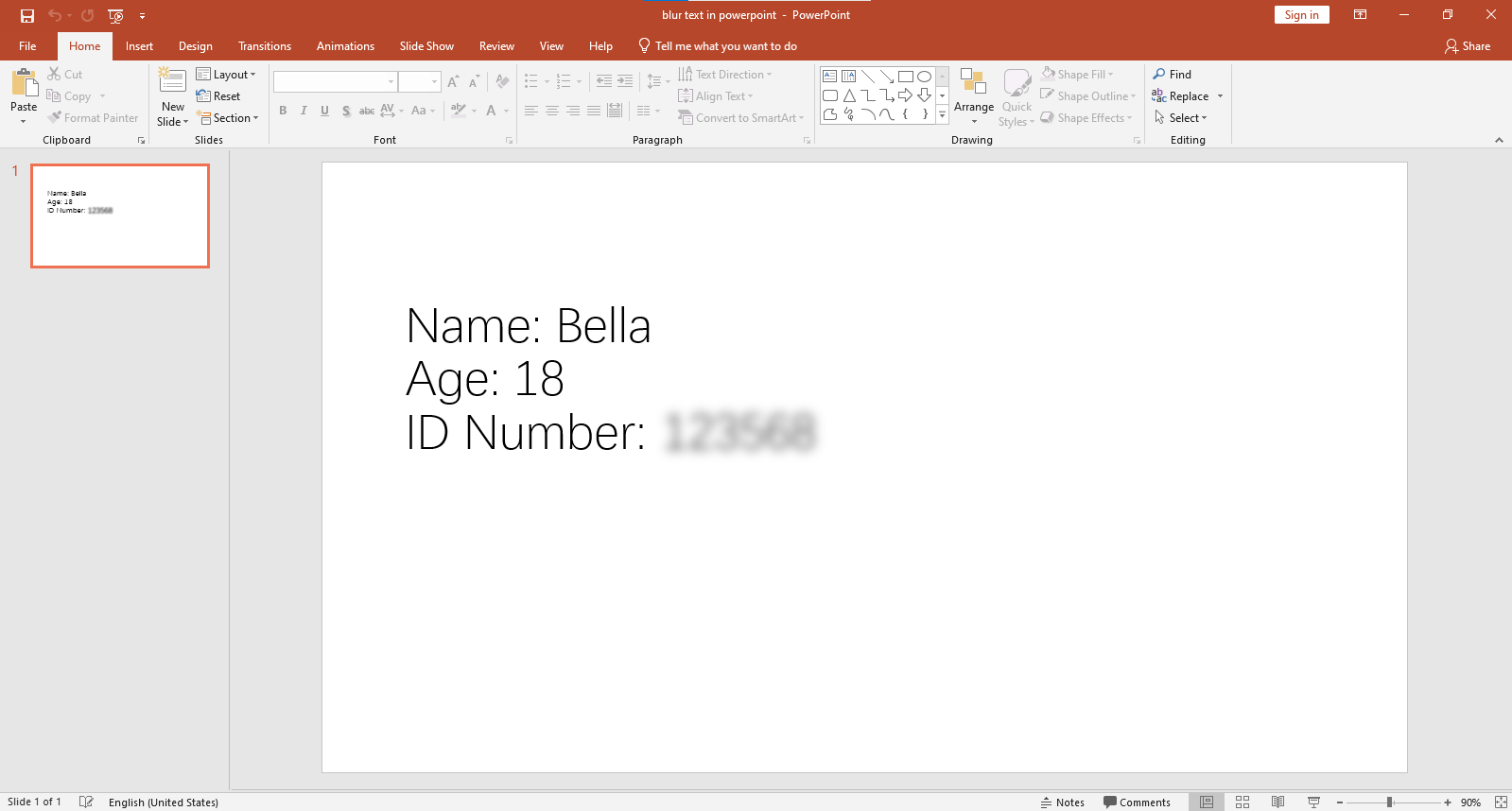The width and height of the screenshot is (1512, 811).
Task: Toggle Bold text formatting
Action: click(x=283, y=111)
